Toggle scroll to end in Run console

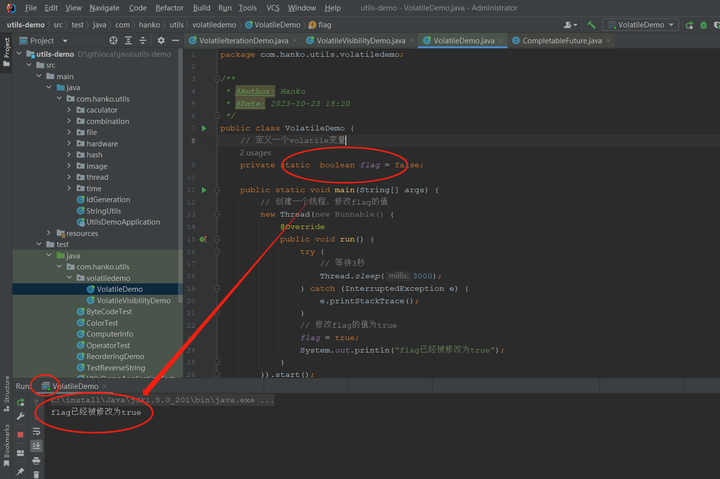(36, 446)
